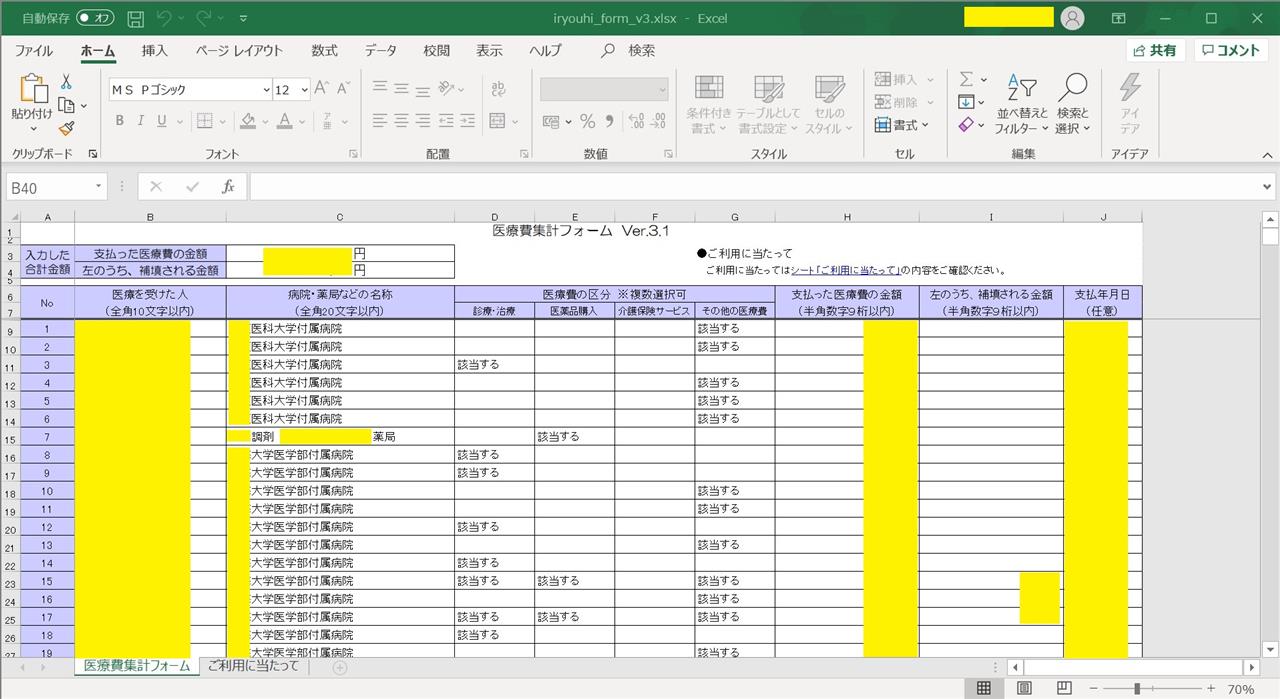Image resolution: width=1280 pixels, height=699 pixels.
Task: Toggle Underline formatting
Action: [162, 121]
